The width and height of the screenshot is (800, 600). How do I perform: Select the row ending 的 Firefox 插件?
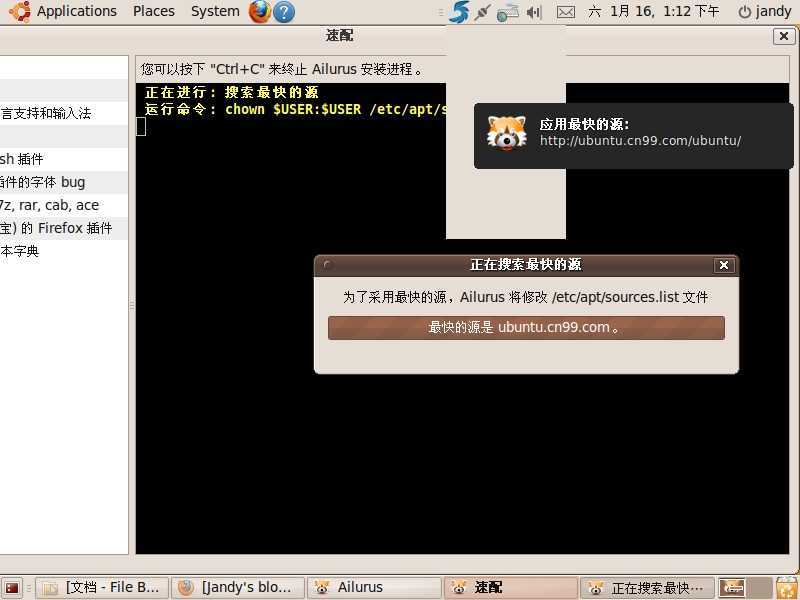point(64,228)
